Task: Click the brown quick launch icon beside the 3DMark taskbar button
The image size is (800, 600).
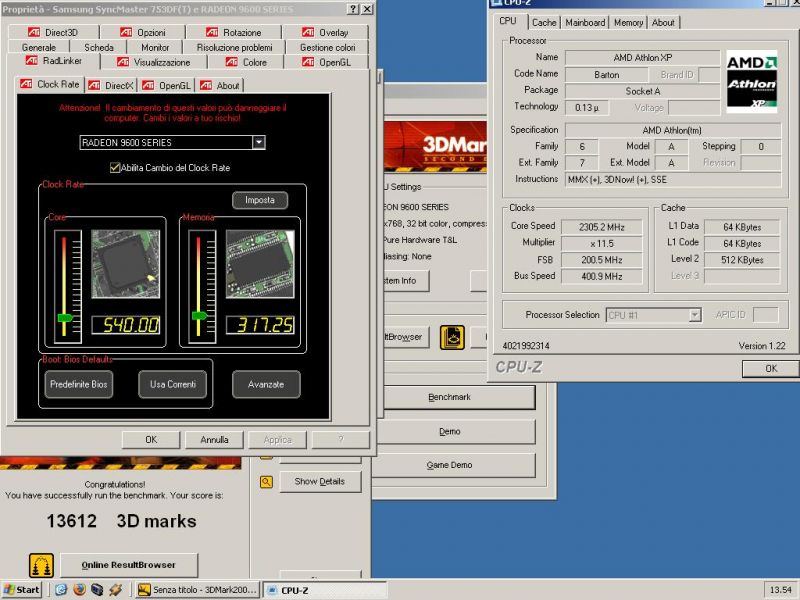Action: click(x=115, y=590)
